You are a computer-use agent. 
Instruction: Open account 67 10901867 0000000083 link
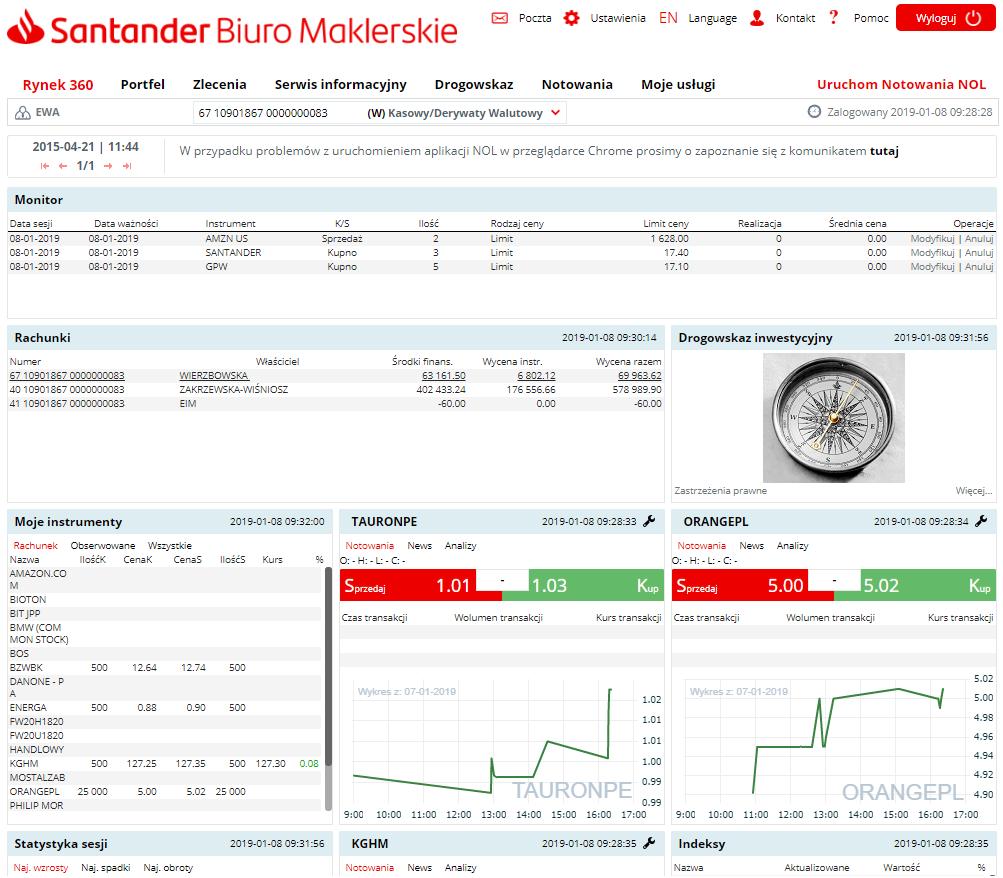[67, 375]
